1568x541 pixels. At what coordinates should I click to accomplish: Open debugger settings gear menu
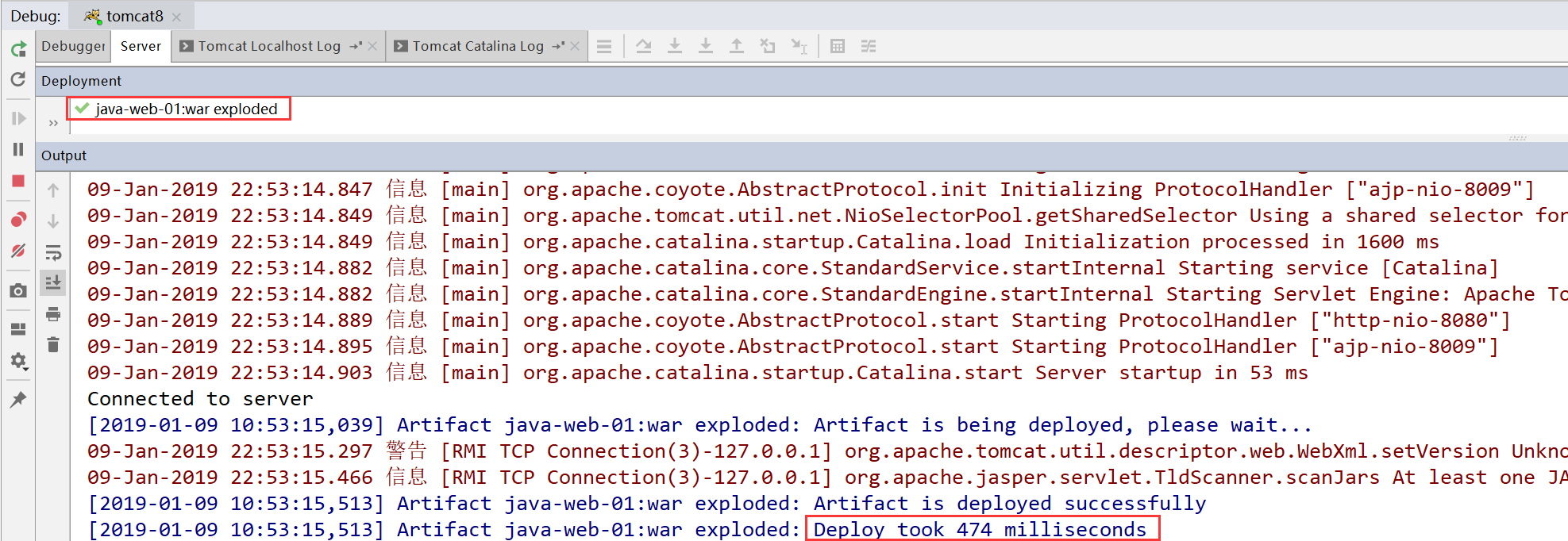coord(18,362)
